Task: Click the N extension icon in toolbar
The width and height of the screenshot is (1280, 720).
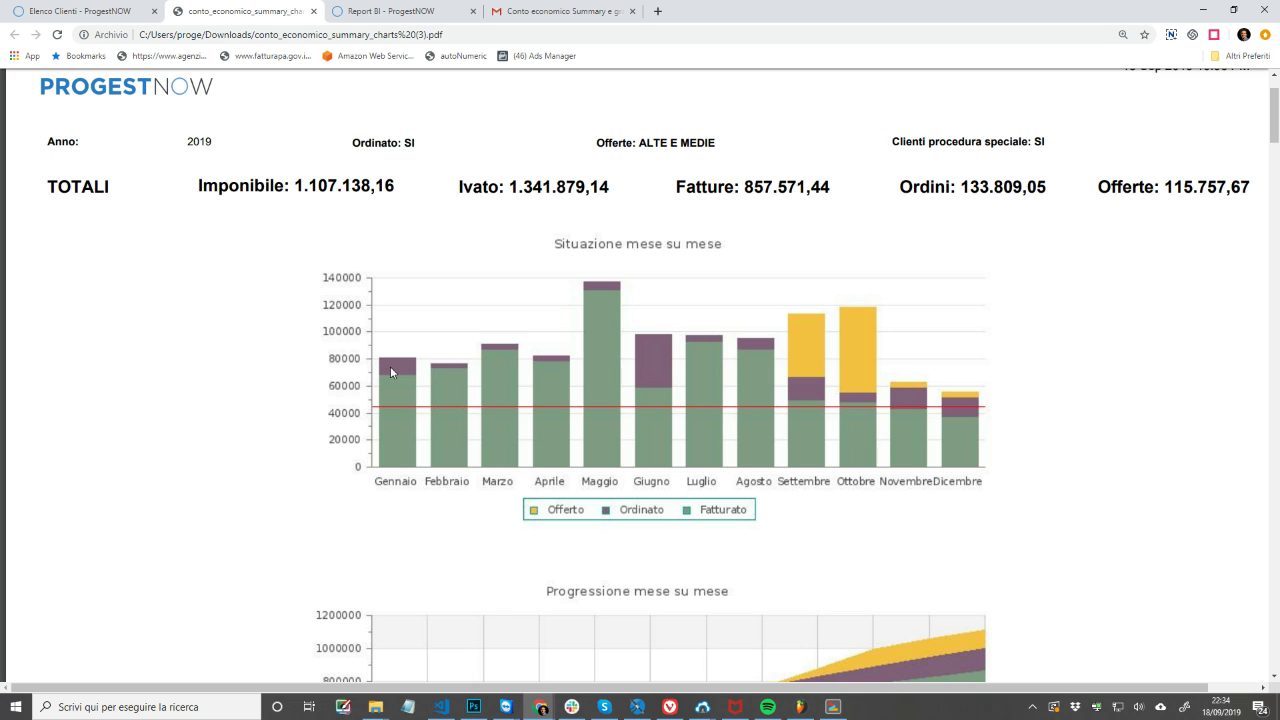Action: [1171, 34]
